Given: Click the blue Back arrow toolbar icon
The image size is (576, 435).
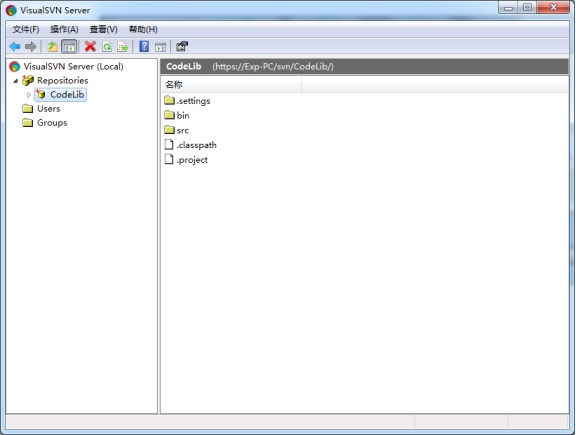Looking at the screenshot, I should [x=15, y=47].
